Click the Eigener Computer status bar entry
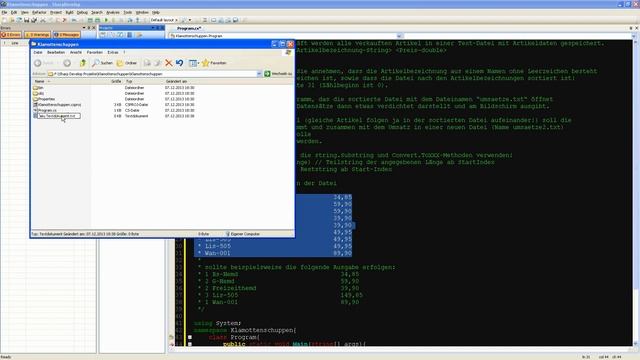Image resolution: width=640 pixels, height=360 pixels. pyautogui.click(x=242, y=234)
